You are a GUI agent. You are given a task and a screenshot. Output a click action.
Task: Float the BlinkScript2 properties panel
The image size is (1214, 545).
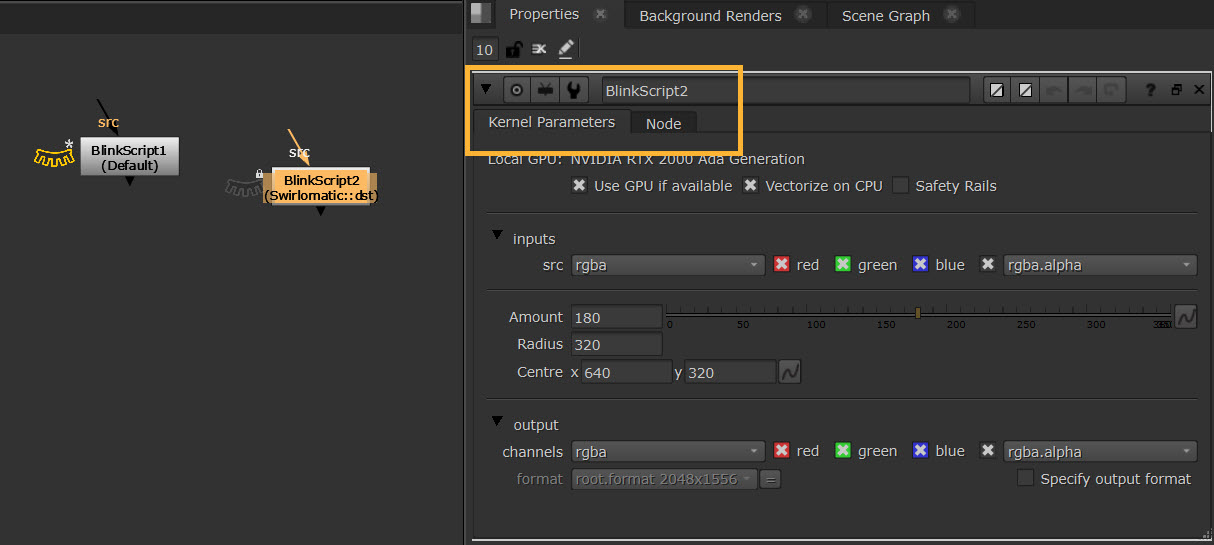point(1176,90)
